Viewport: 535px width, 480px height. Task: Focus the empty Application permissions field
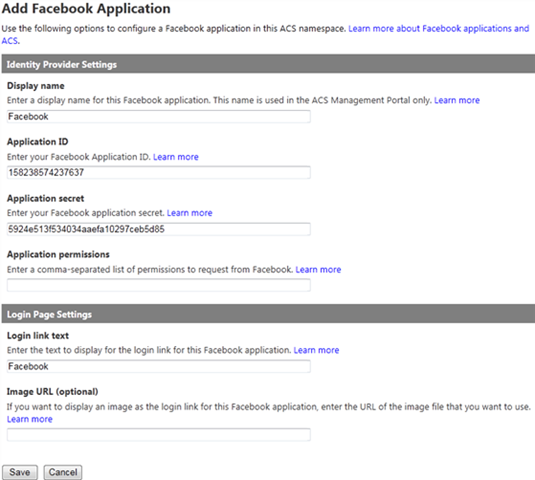point(159,285)
